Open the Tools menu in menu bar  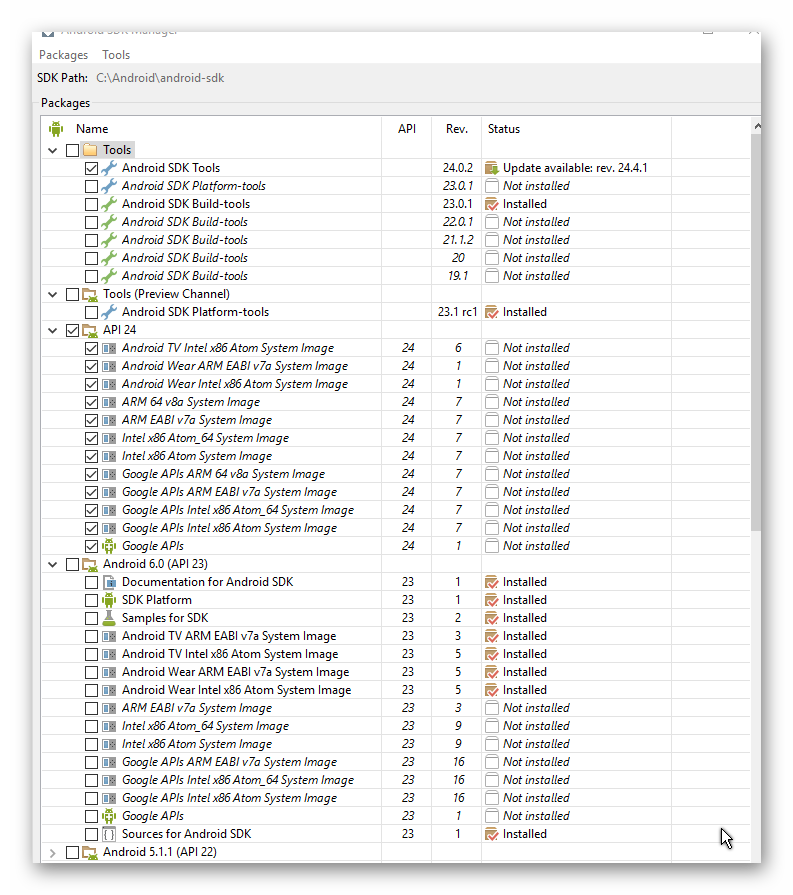[116, 55]
